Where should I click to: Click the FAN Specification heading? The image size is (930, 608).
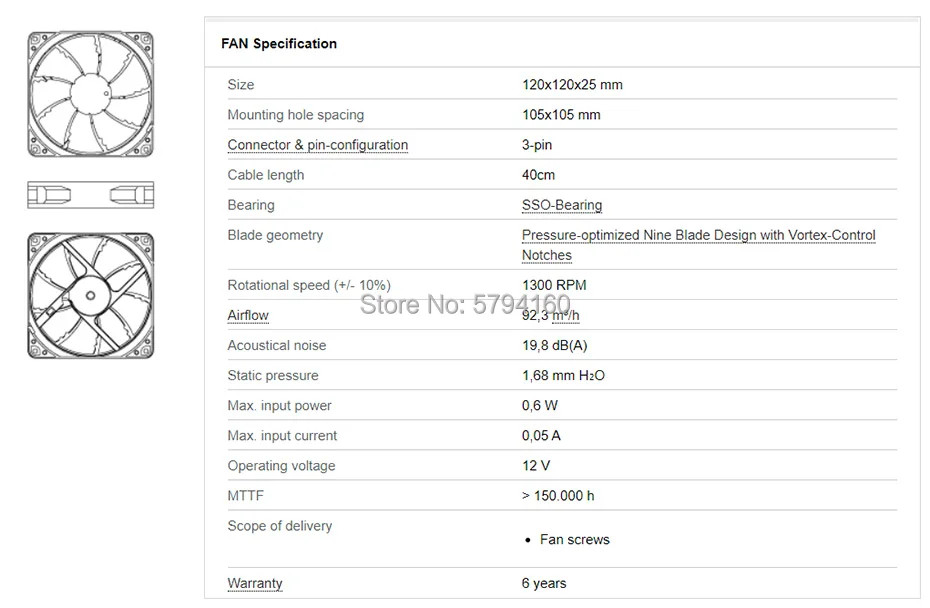279,44
